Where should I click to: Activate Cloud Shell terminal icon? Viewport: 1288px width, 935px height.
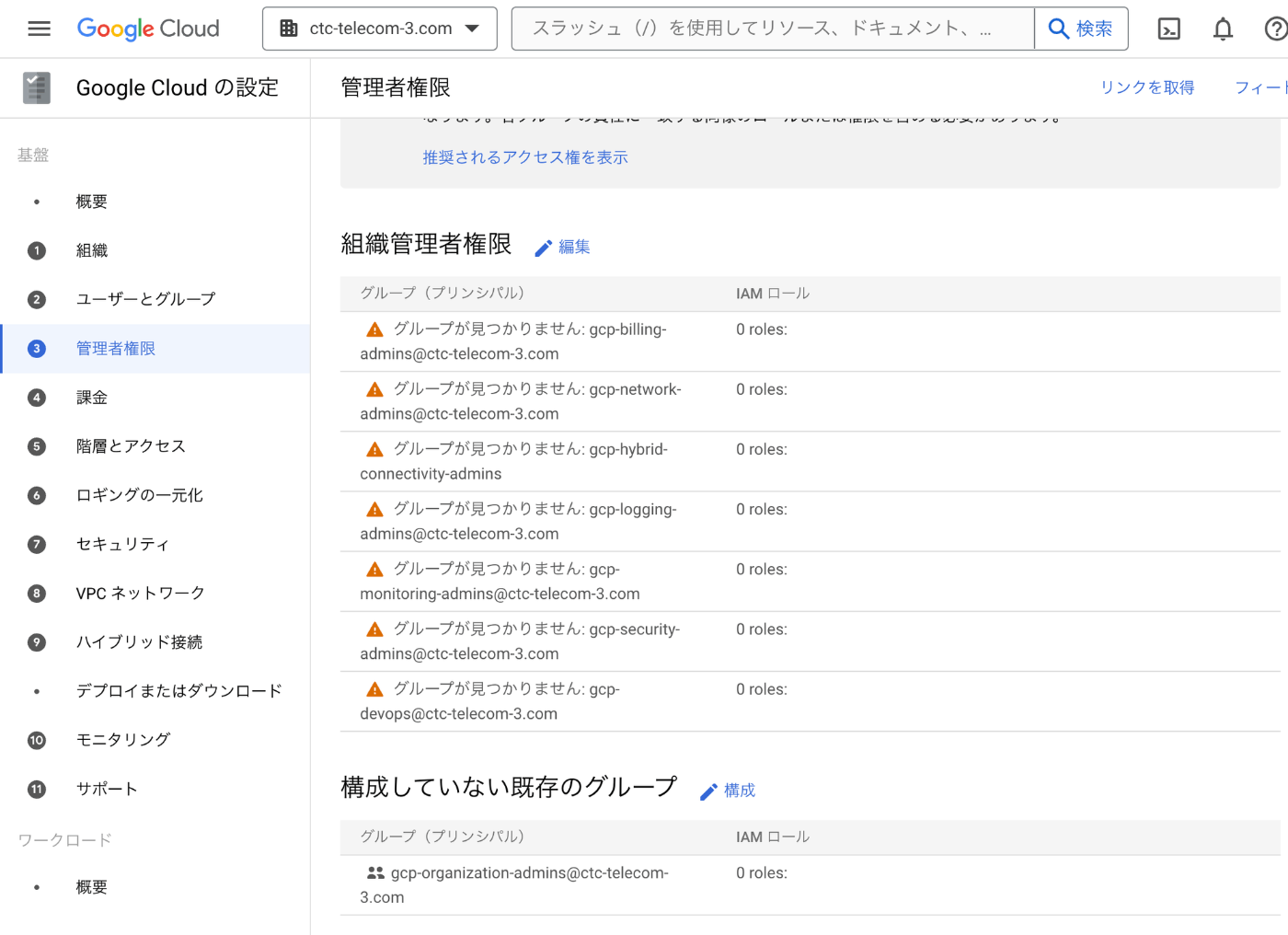click(1168, 29)
